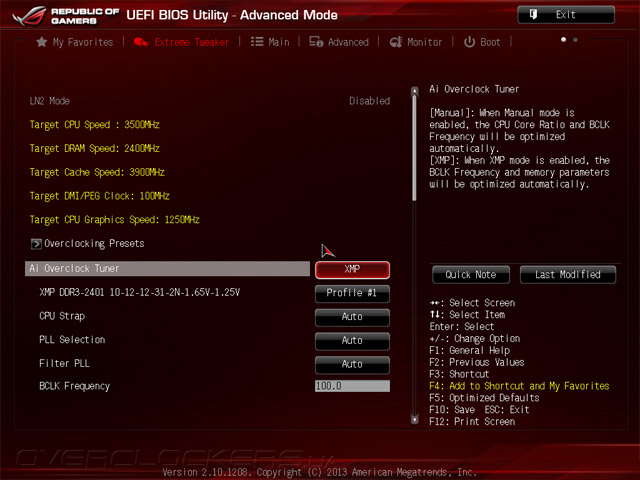Click the XMP DDR3-2401 timings label
640x480 pixels.
coord(140,292)
